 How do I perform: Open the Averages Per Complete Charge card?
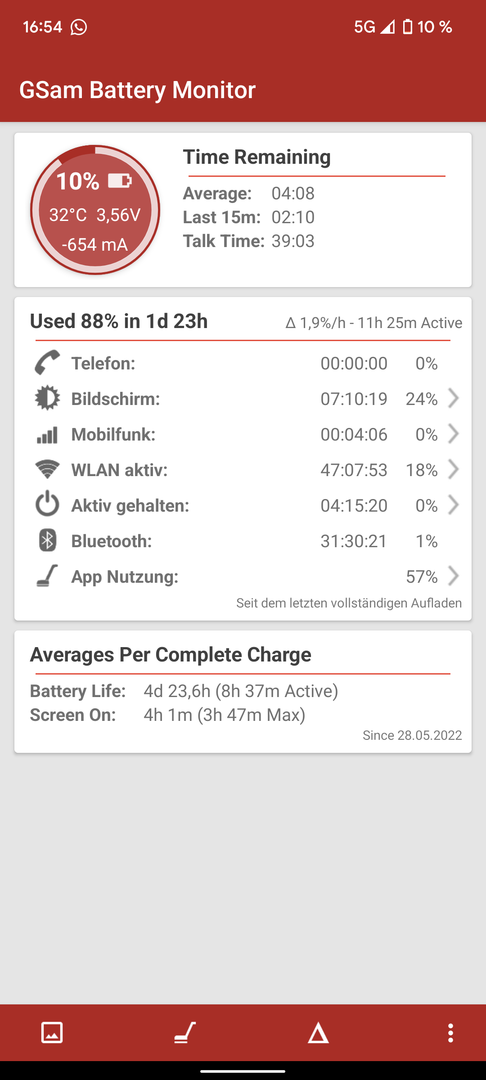243,692
